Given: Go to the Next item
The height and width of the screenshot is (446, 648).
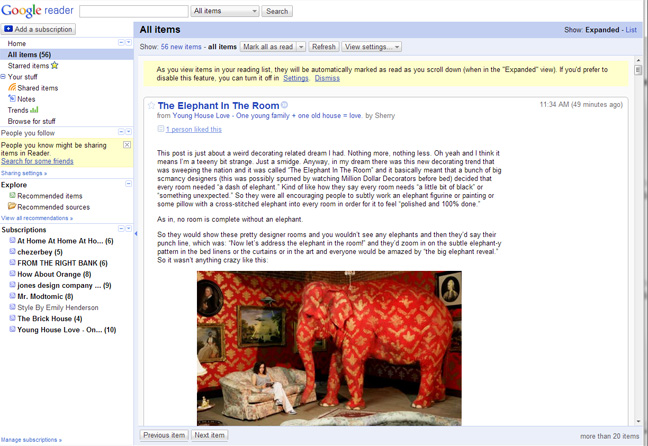Looking at the screenshot, I should click(x=209, y=435).
